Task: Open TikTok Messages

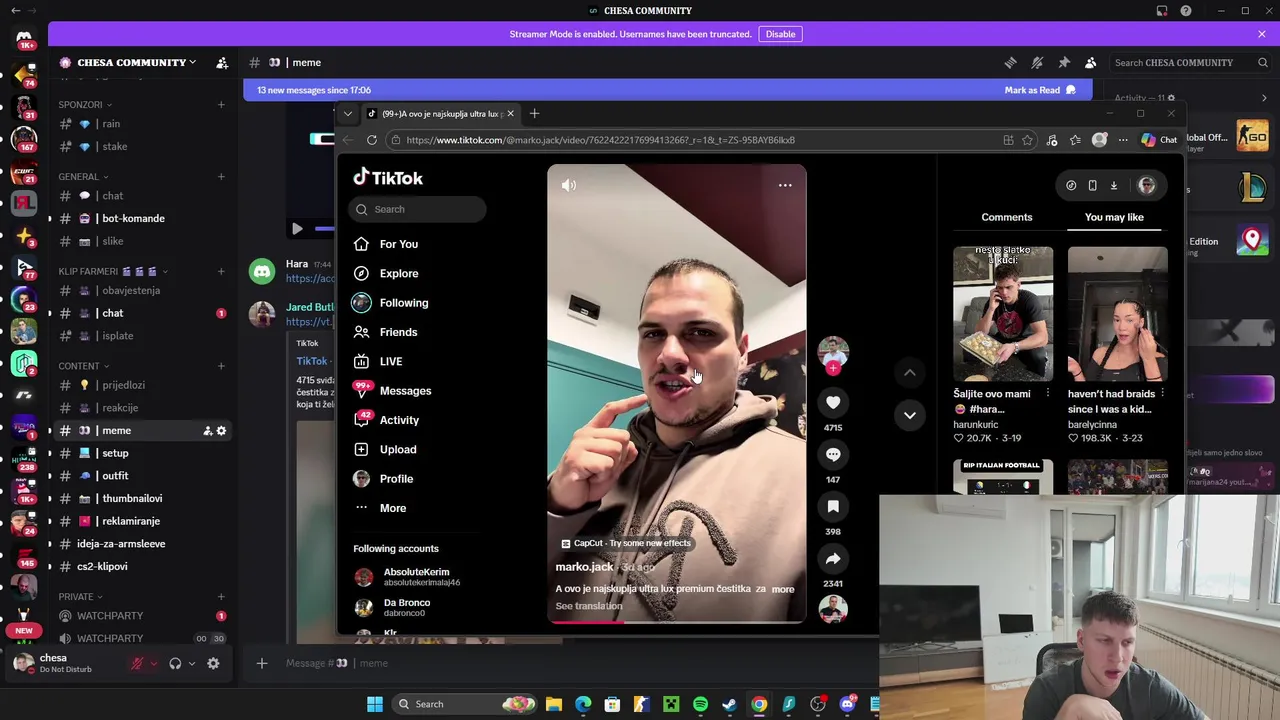Action: tap(392, 391)
